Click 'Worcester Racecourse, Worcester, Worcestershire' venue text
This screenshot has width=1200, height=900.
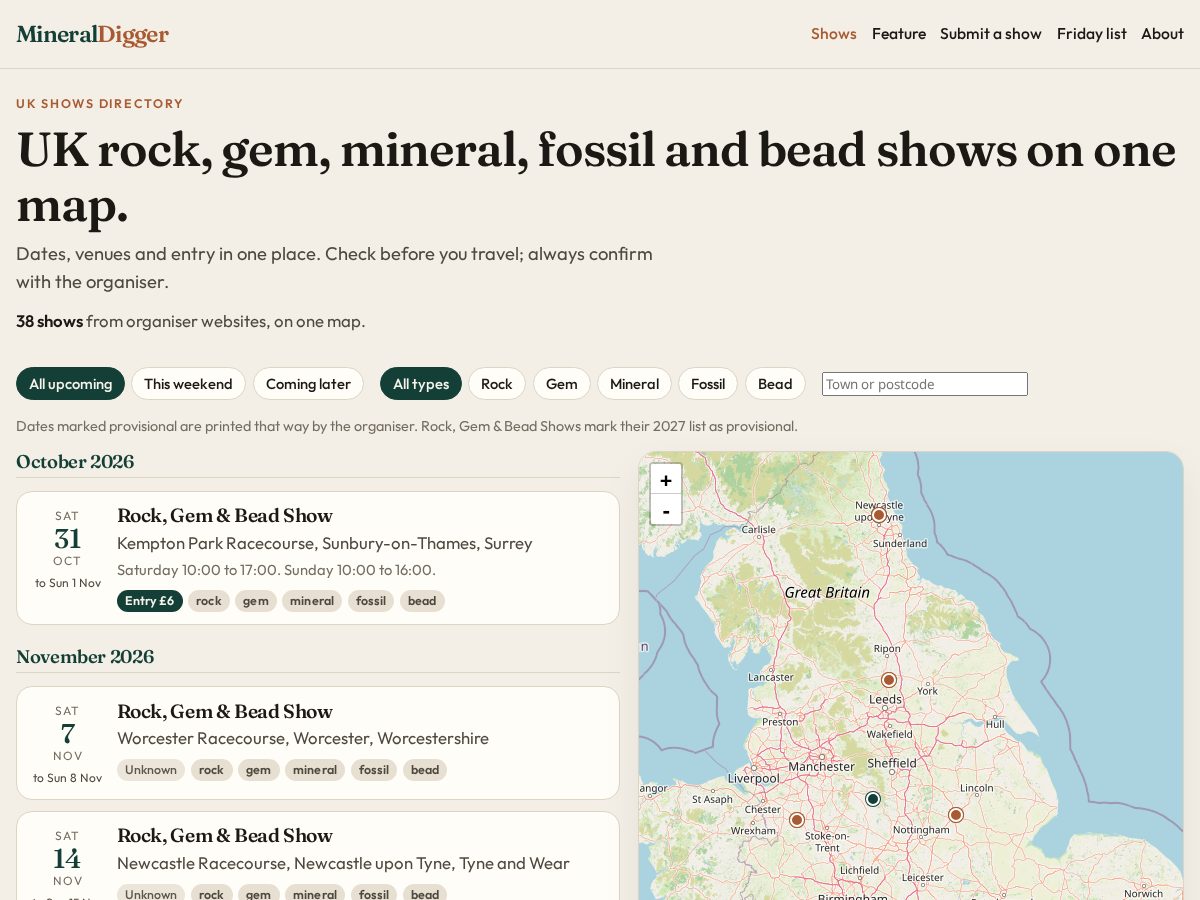pos(303,739)
